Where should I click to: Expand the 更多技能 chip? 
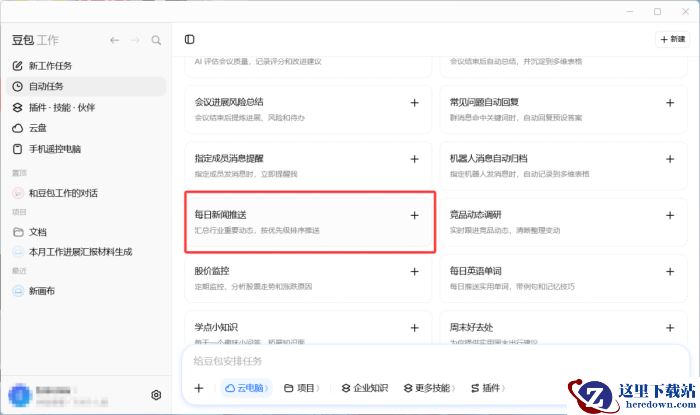click(429, 388)
